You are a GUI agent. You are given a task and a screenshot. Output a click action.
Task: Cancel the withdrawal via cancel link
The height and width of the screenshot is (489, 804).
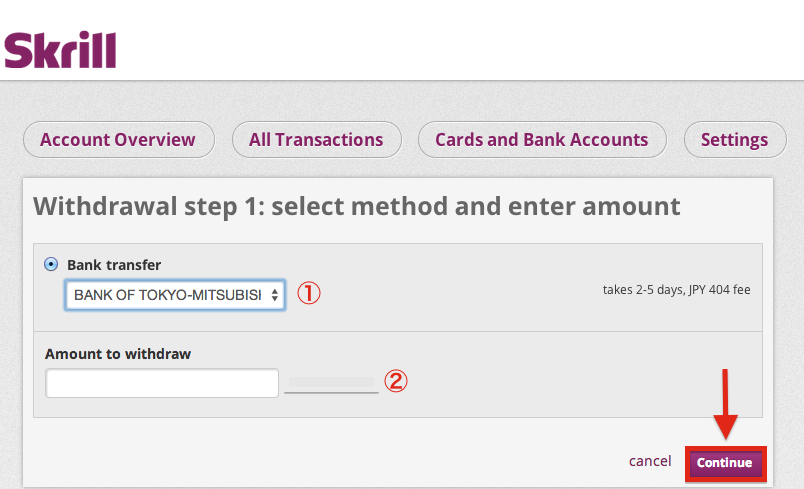650,461
